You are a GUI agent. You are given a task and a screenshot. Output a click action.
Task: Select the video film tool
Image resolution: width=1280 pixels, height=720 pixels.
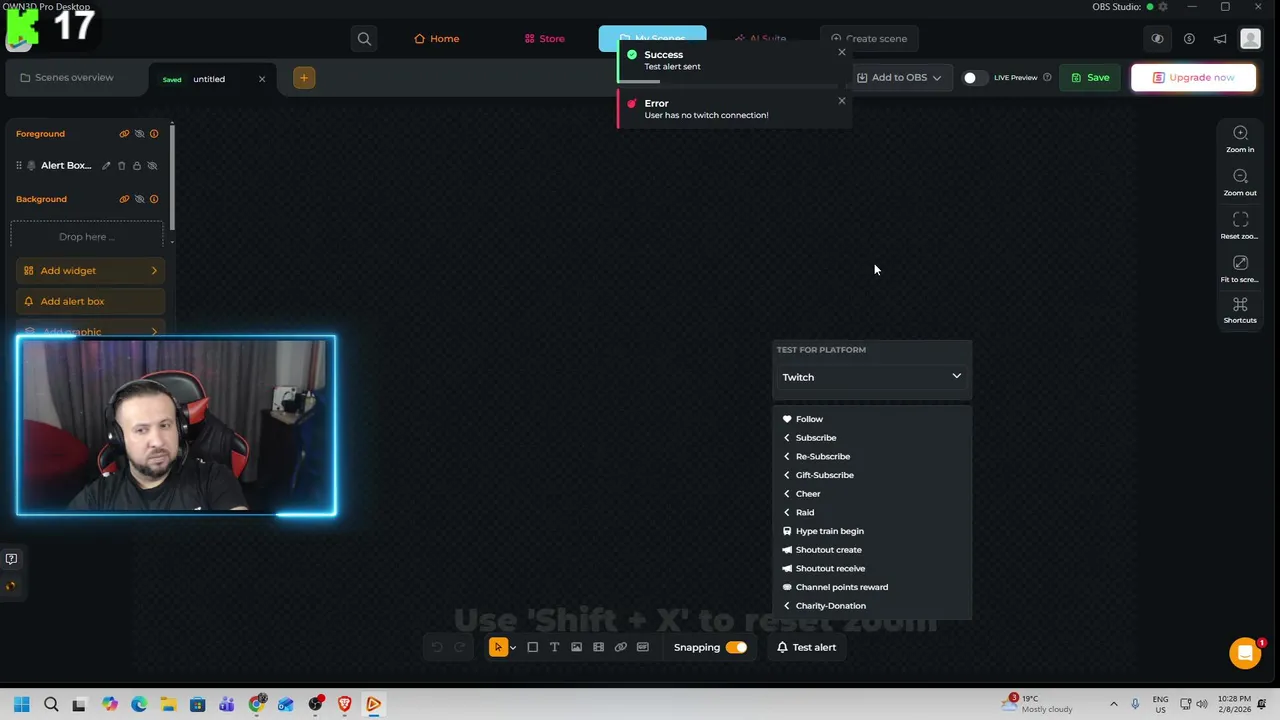[599, 647]
